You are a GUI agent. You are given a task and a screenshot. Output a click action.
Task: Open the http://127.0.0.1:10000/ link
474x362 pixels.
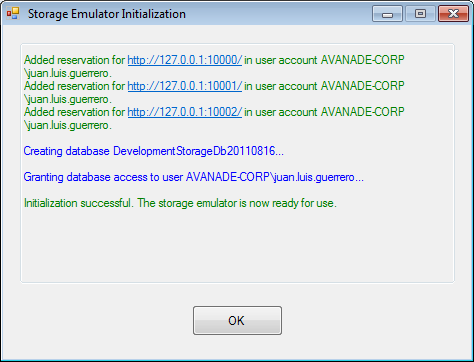click(185, 60)
